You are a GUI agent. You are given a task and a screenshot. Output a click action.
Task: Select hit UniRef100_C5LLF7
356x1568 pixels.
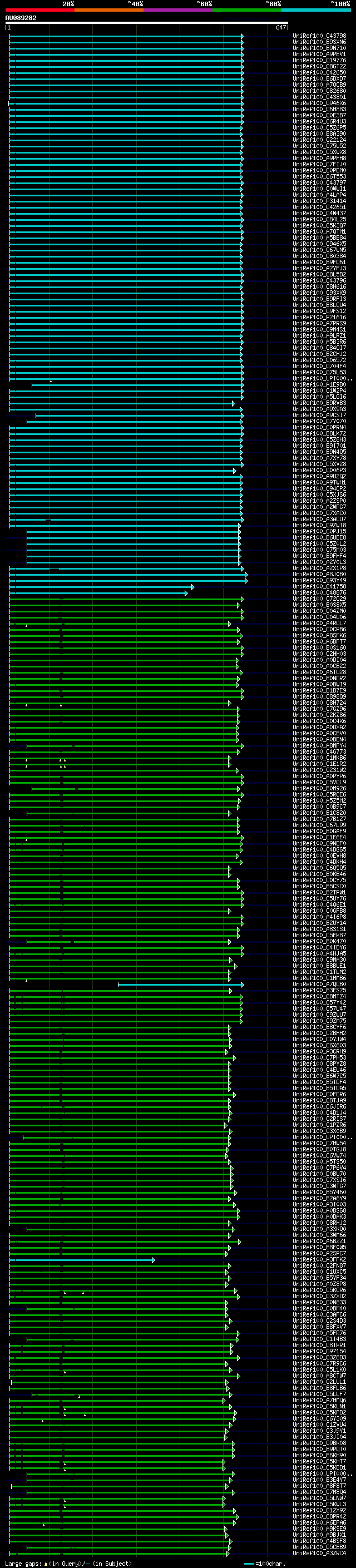319,1394
